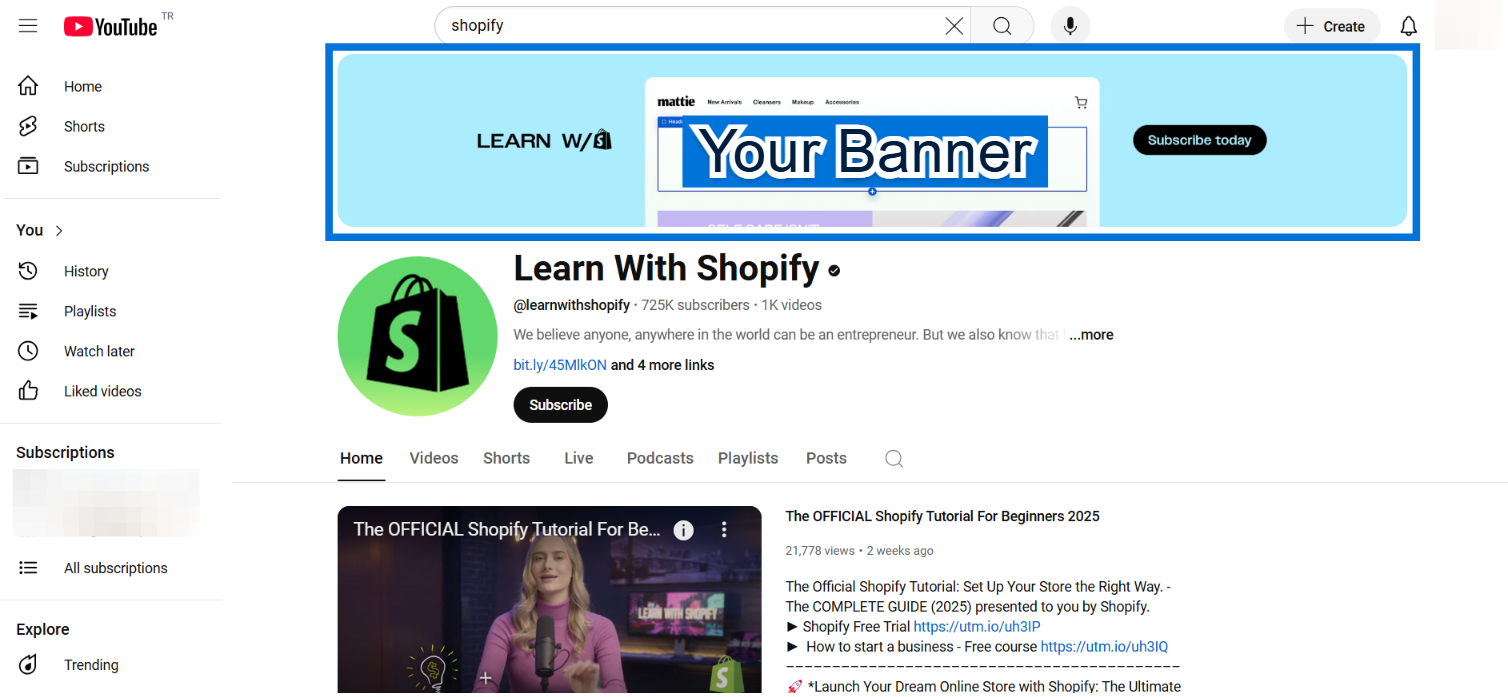Click the magnifier search button
The image size is (1508, 697).
click(x=1002, y=26)
